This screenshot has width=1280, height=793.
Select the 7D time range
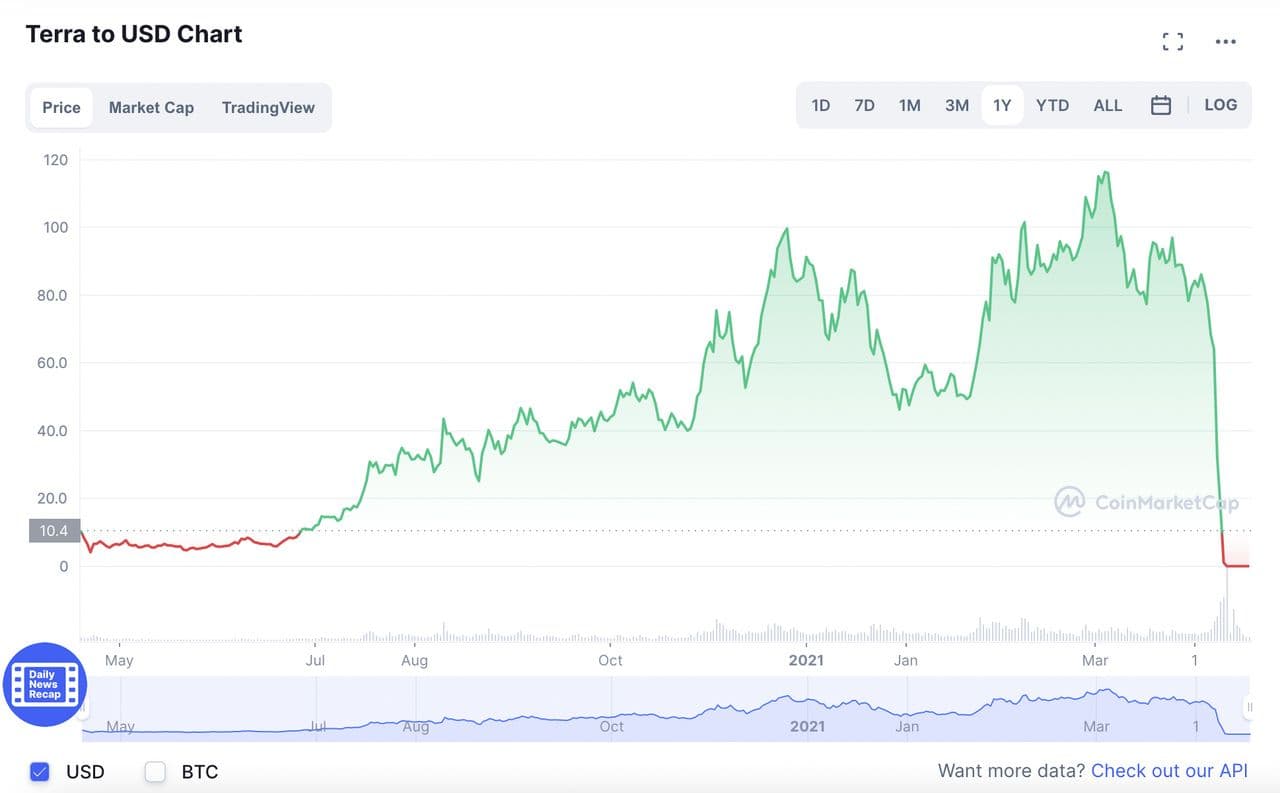(864, 105)
